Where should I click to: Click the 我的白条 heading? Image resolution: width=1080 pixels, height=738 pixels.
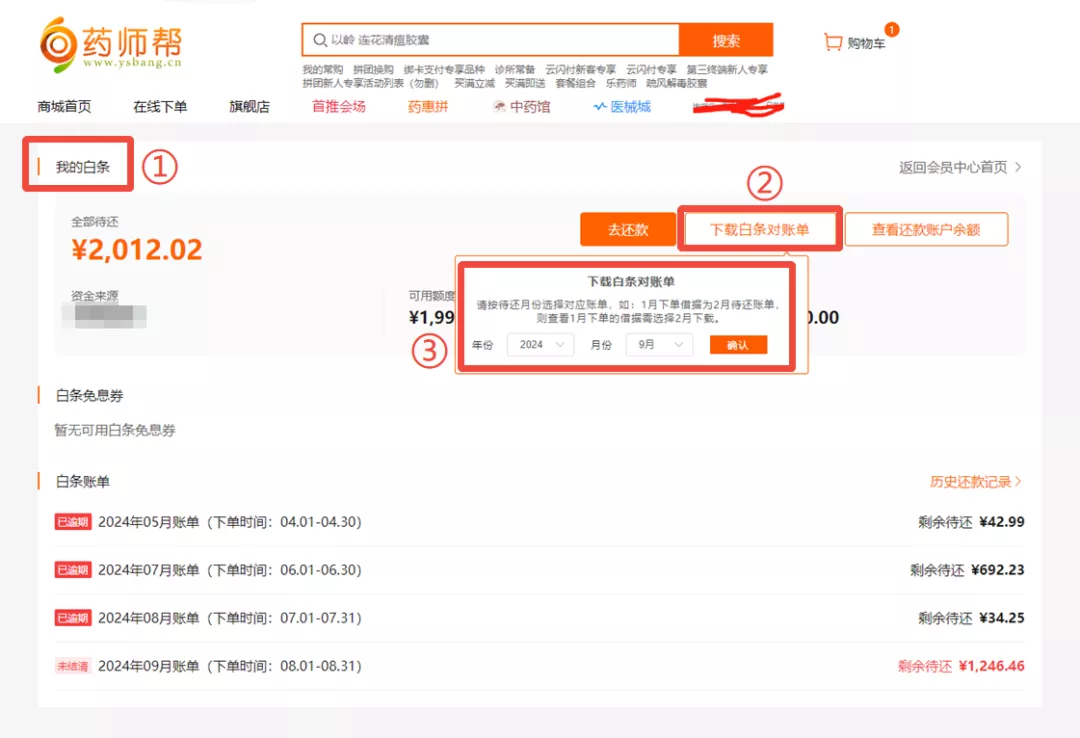[83, 167]
